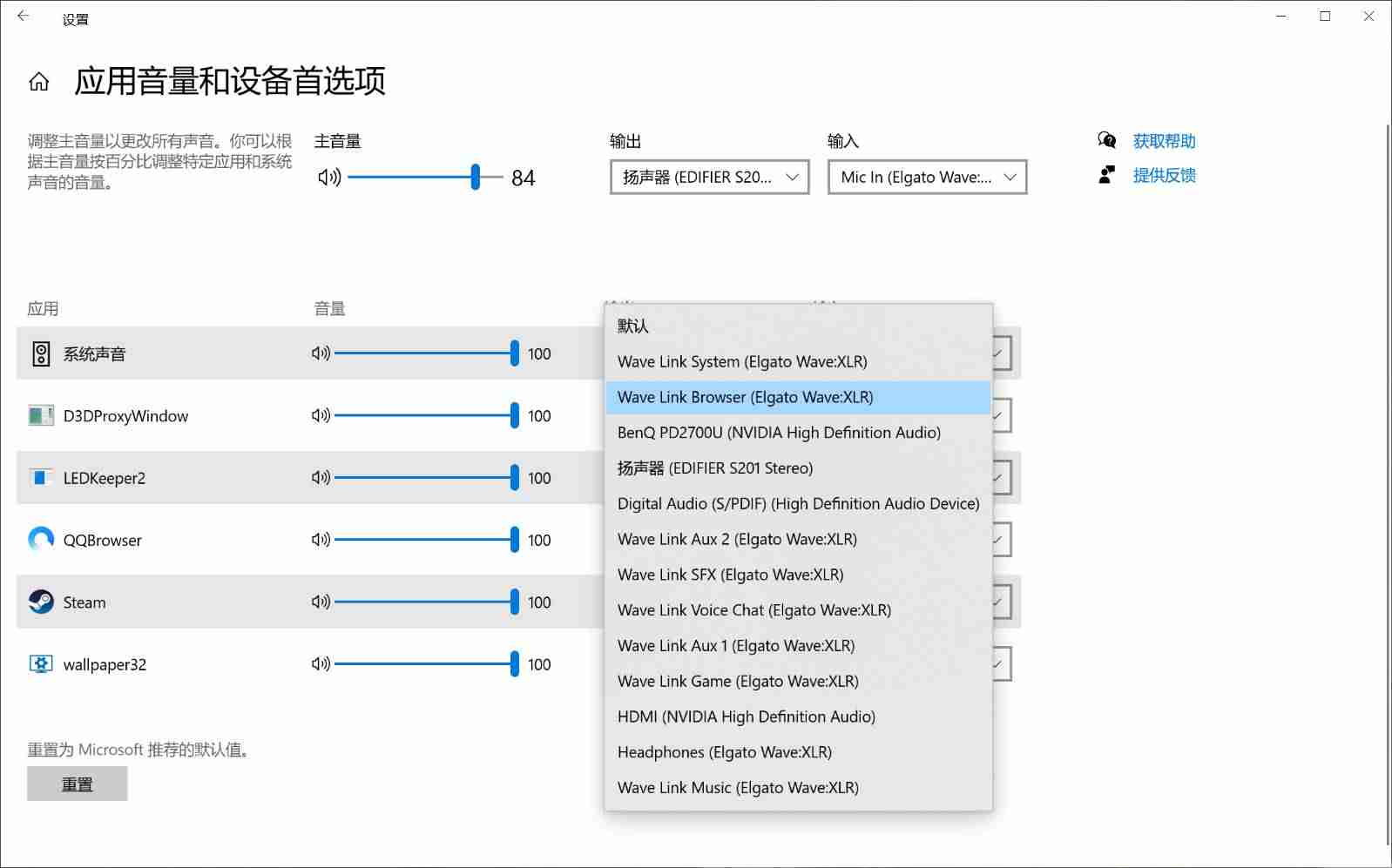Click the window's vertical scrollbar
1392x868 pixels.
(1387, 485)
